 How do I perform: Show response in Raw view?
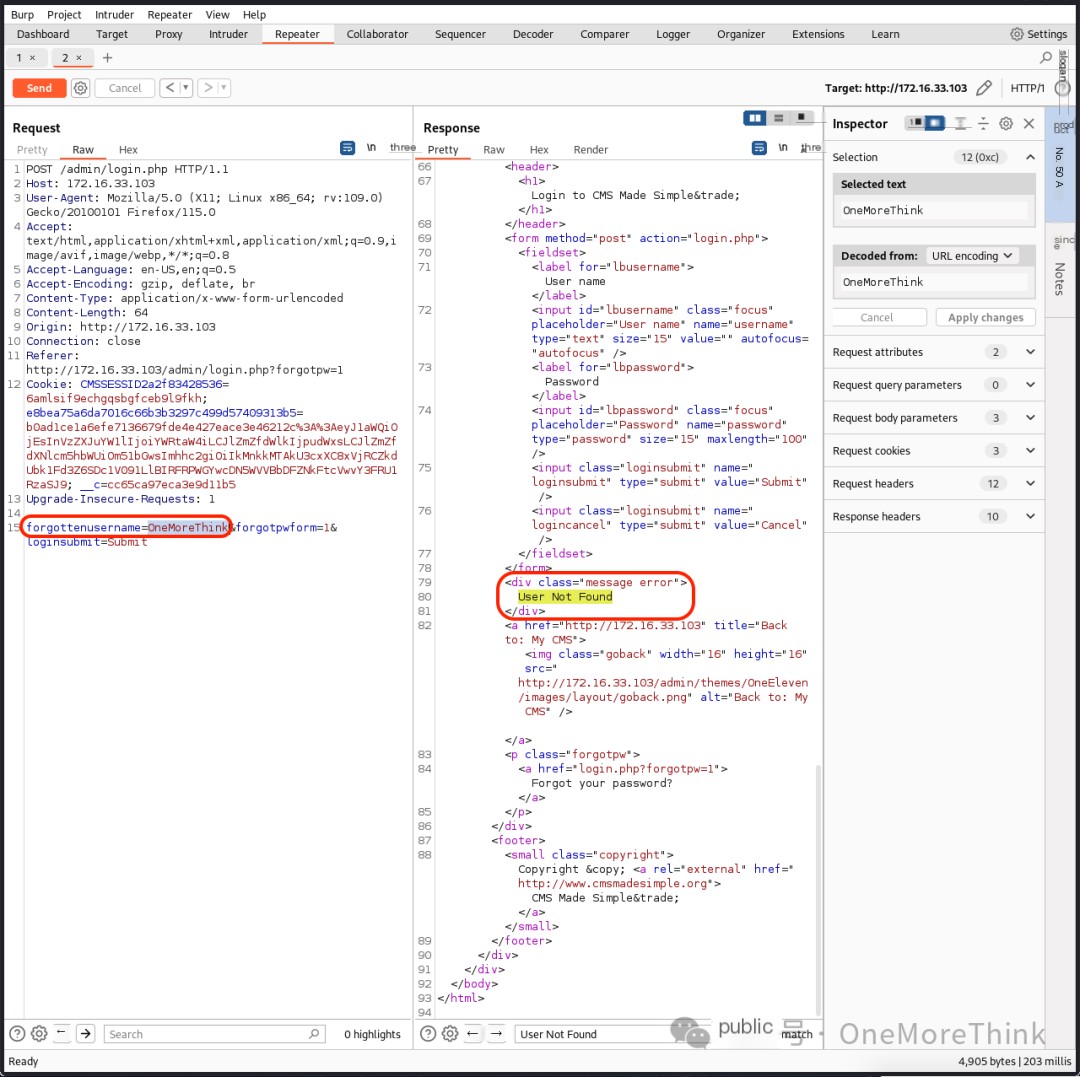pos(494,149)
